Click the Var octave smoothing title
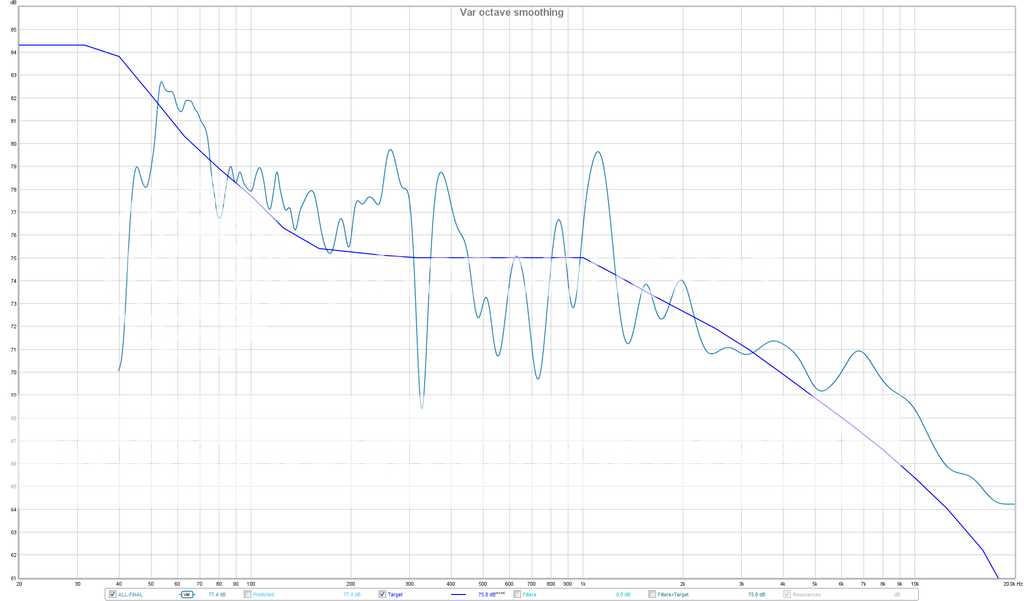Image resolution: width=1024 pixels, height=601 pixels. pyautogui.click(x=512, y=12)
